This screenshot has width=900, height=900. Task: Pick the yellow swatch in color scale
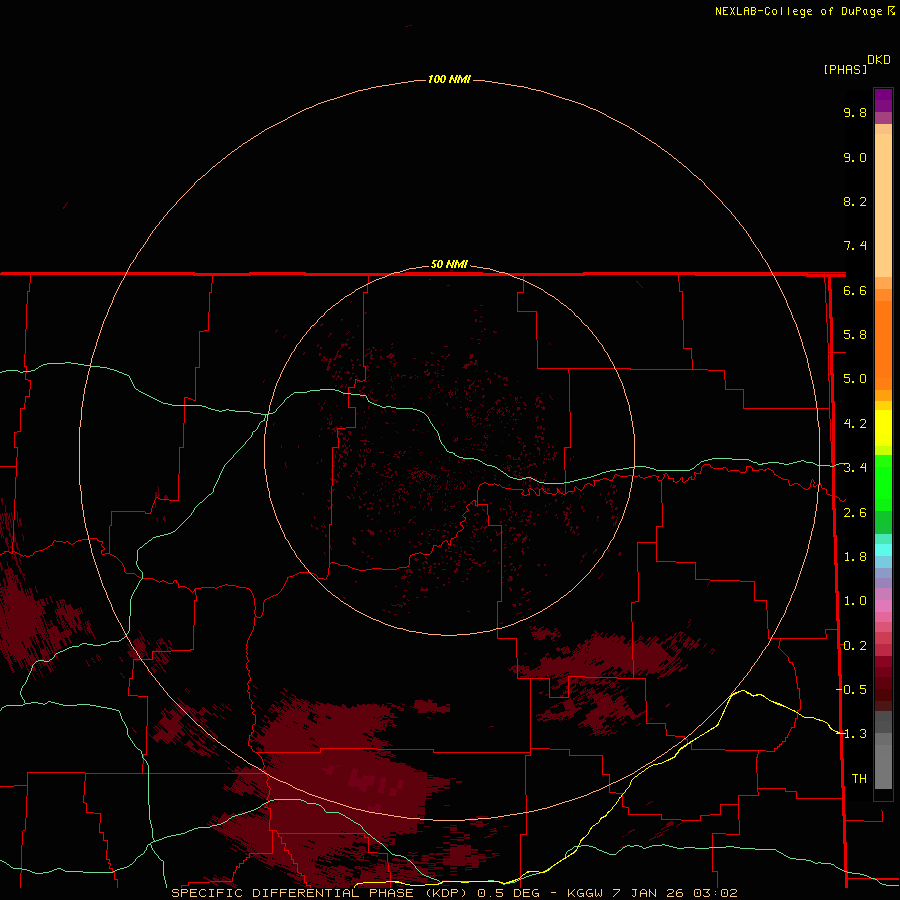point(883,428)
